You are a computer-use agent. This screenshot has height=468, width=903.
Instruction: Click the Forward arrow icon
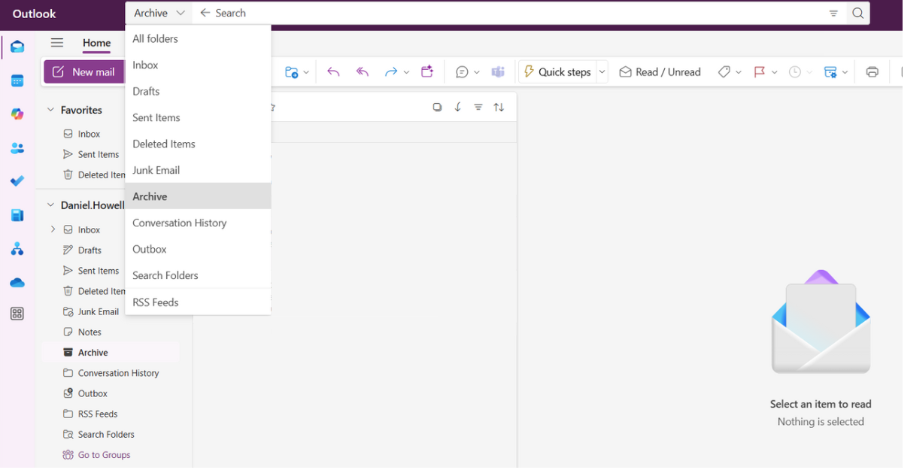point(391,72)
